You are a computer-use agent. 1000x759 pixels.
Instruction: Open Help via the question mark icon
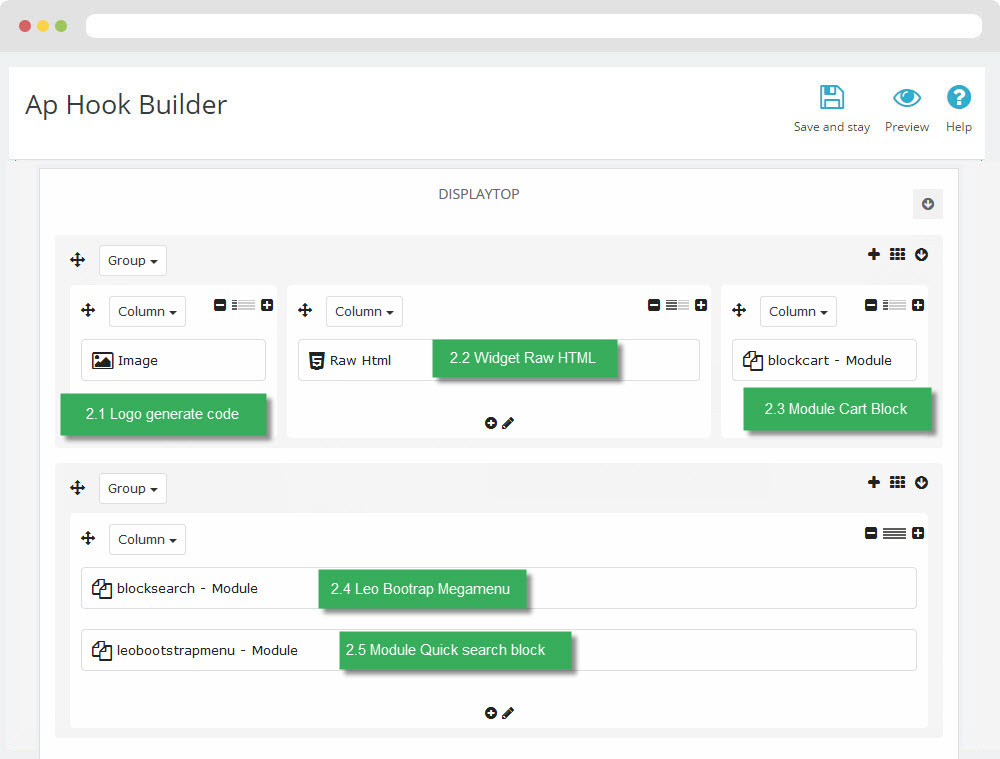tap(959, 98)
